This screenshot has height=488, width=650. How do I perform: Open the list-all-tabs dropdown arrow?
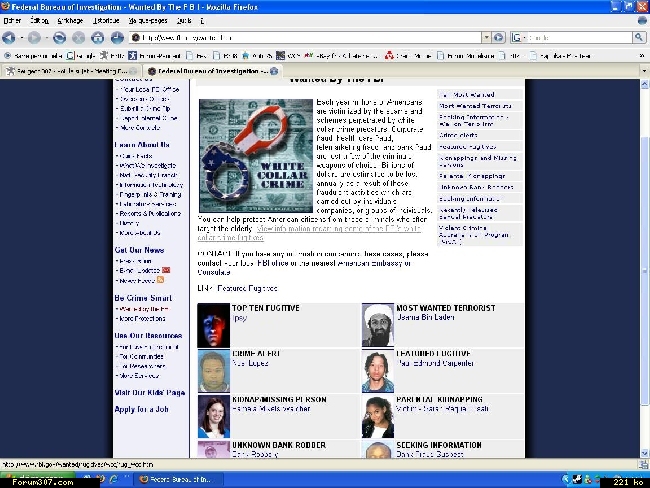click(x=644, y=71)
